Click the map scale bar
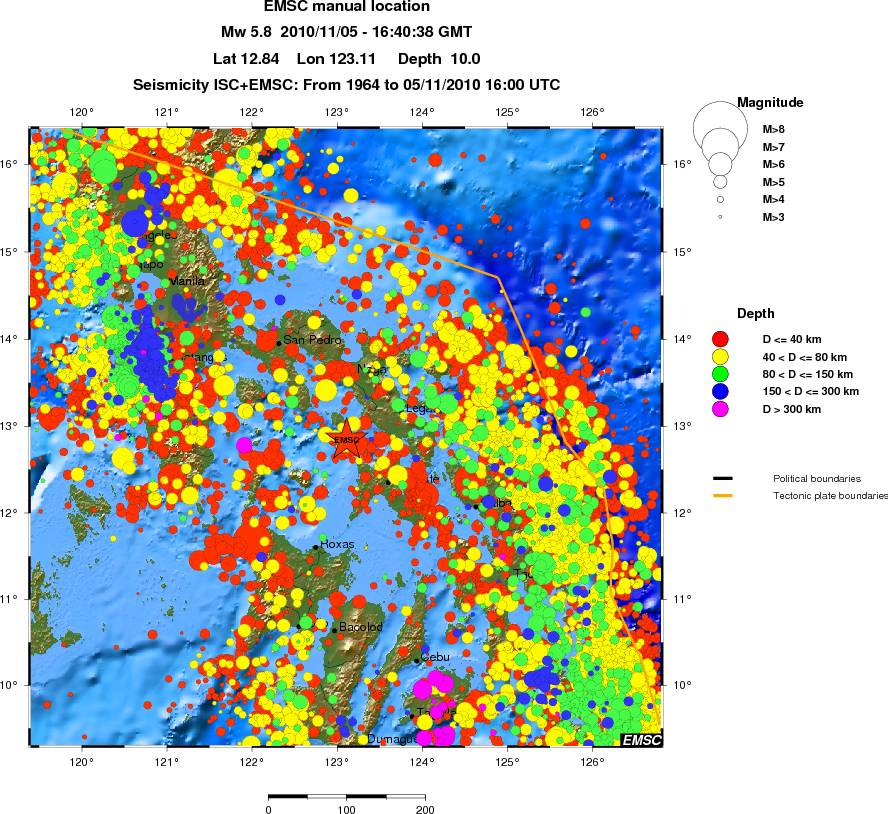Viewport: 888px width, 814px height. click(x=347, y=796)
